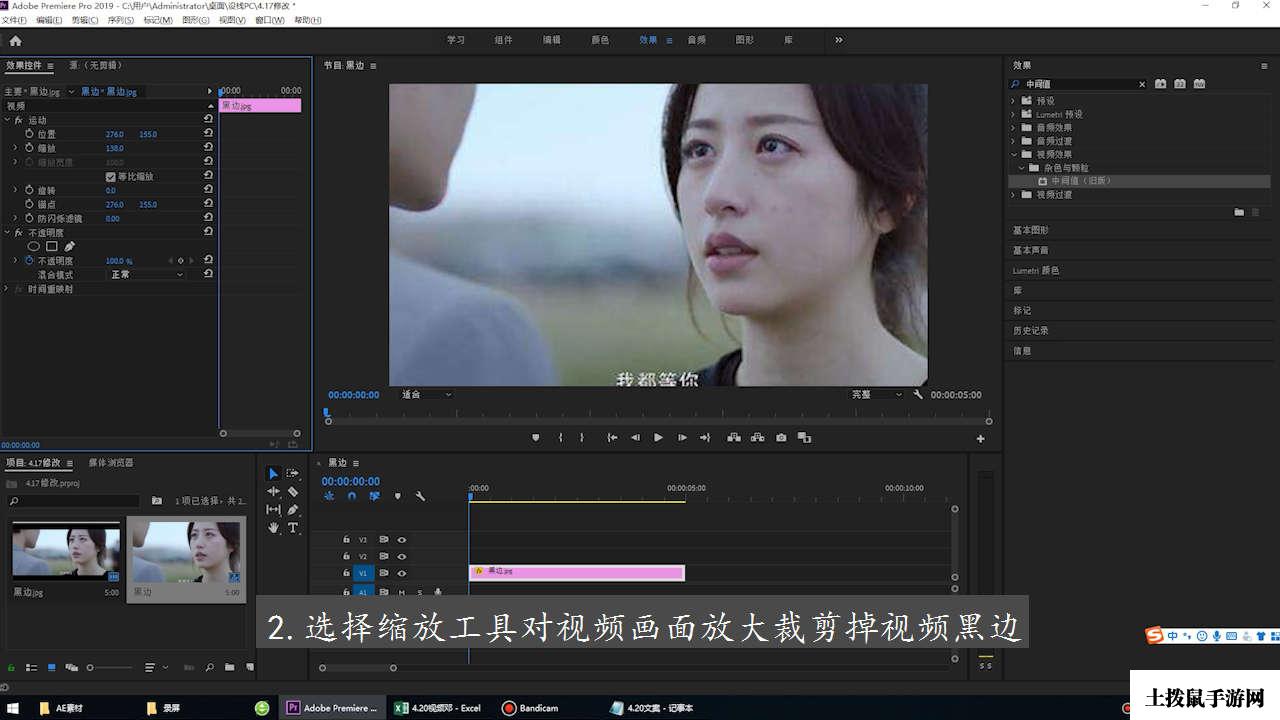Open the 窗口(W) menu
Viewport: 1280px width, 720px height.
tap(269, 20)
